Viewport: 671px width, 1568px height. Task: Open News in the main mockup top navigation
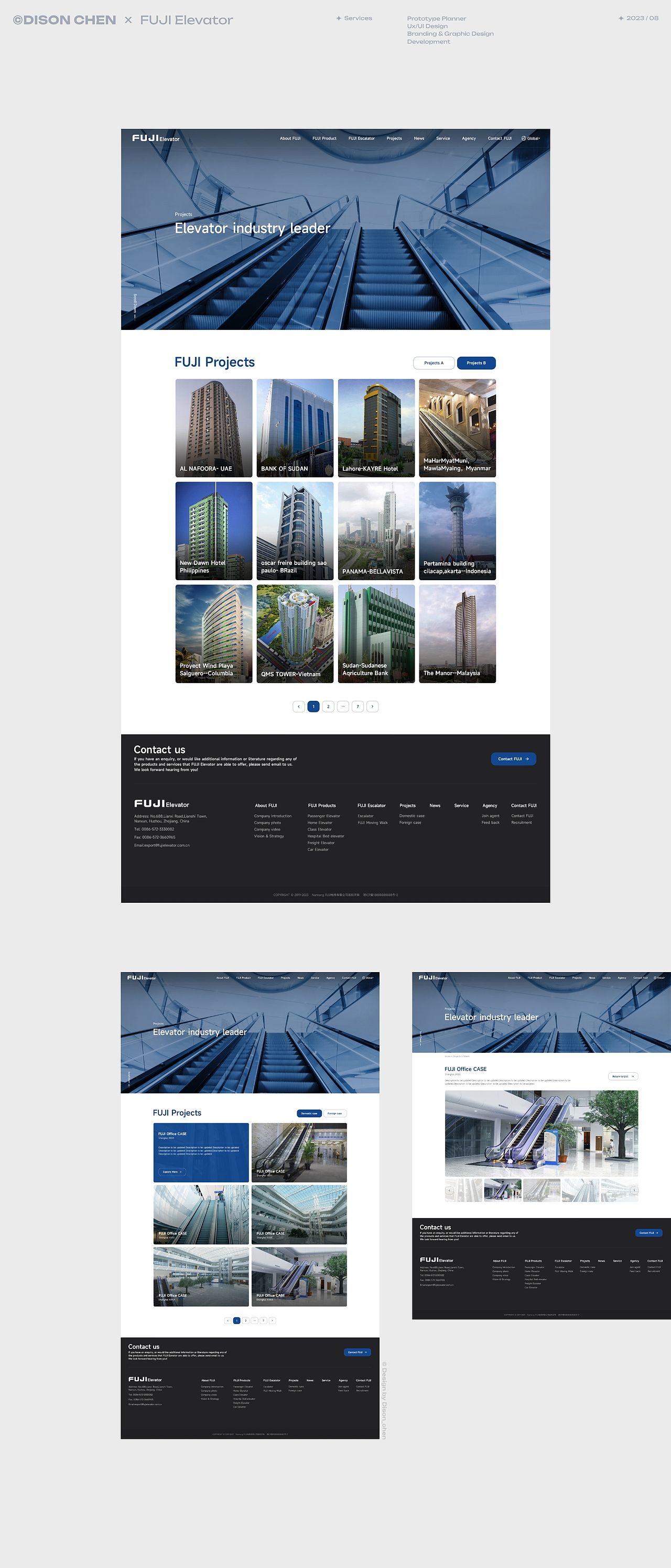tap(419, 138)
